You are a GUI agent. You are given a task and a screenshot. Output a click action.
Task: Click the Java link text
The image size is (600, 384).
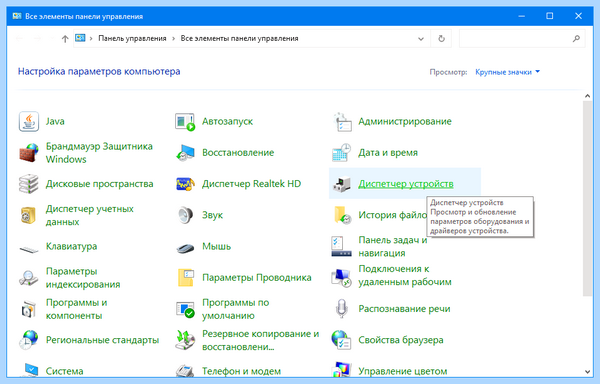tap(55, 121)
